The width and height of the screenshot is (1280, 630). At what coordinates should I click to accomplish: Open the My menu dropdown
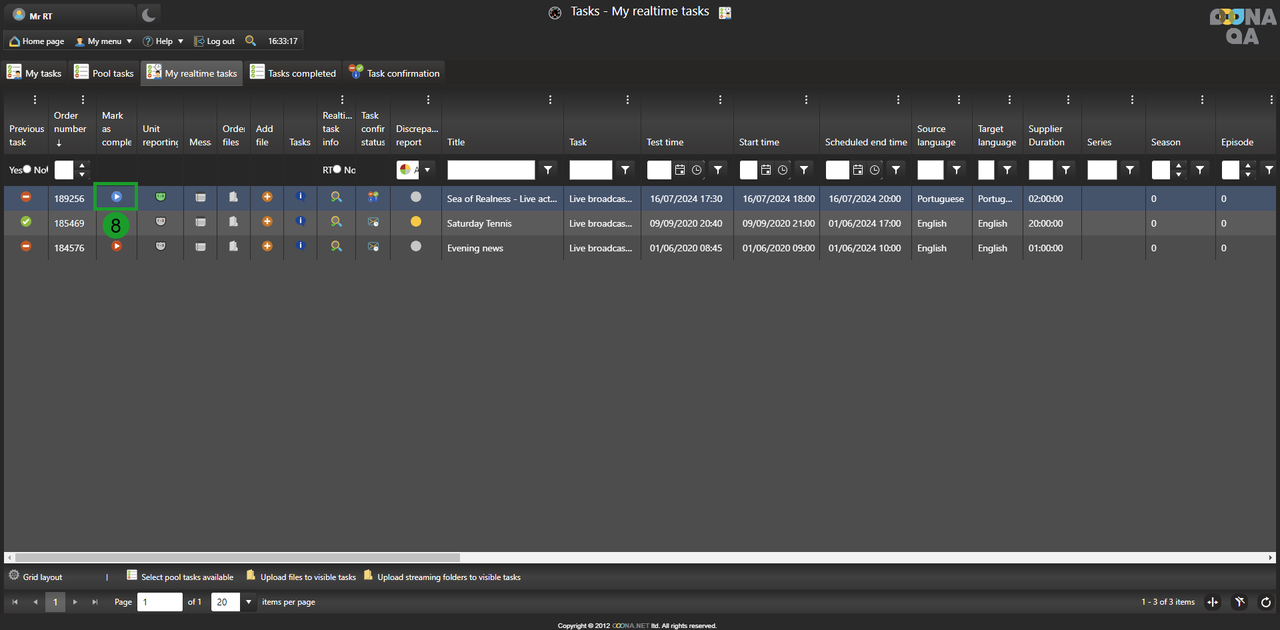coord(104,41)
